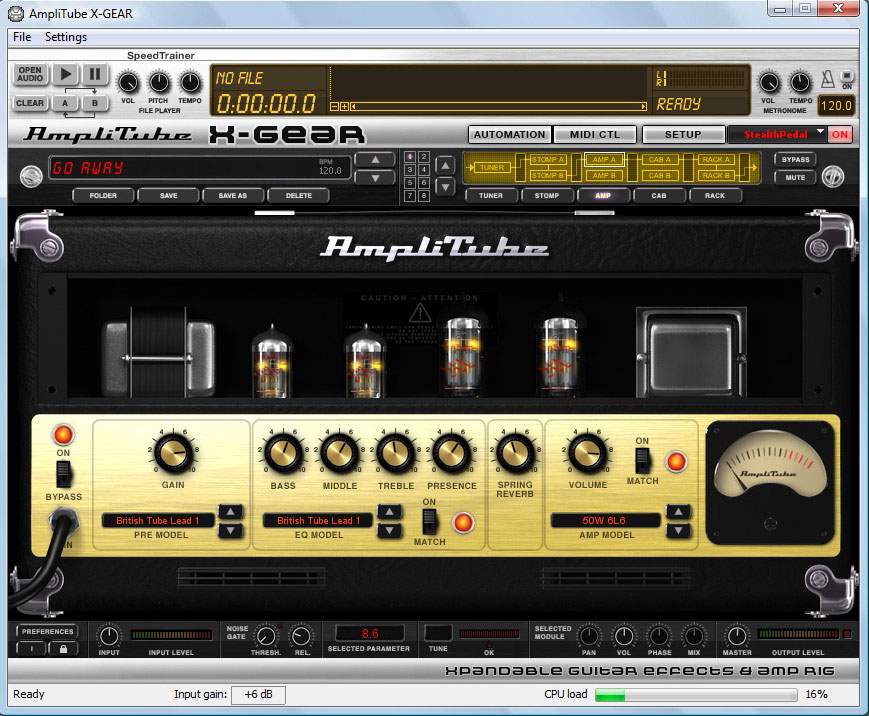Select the STOMP B block in signal chain

point(548,176)
